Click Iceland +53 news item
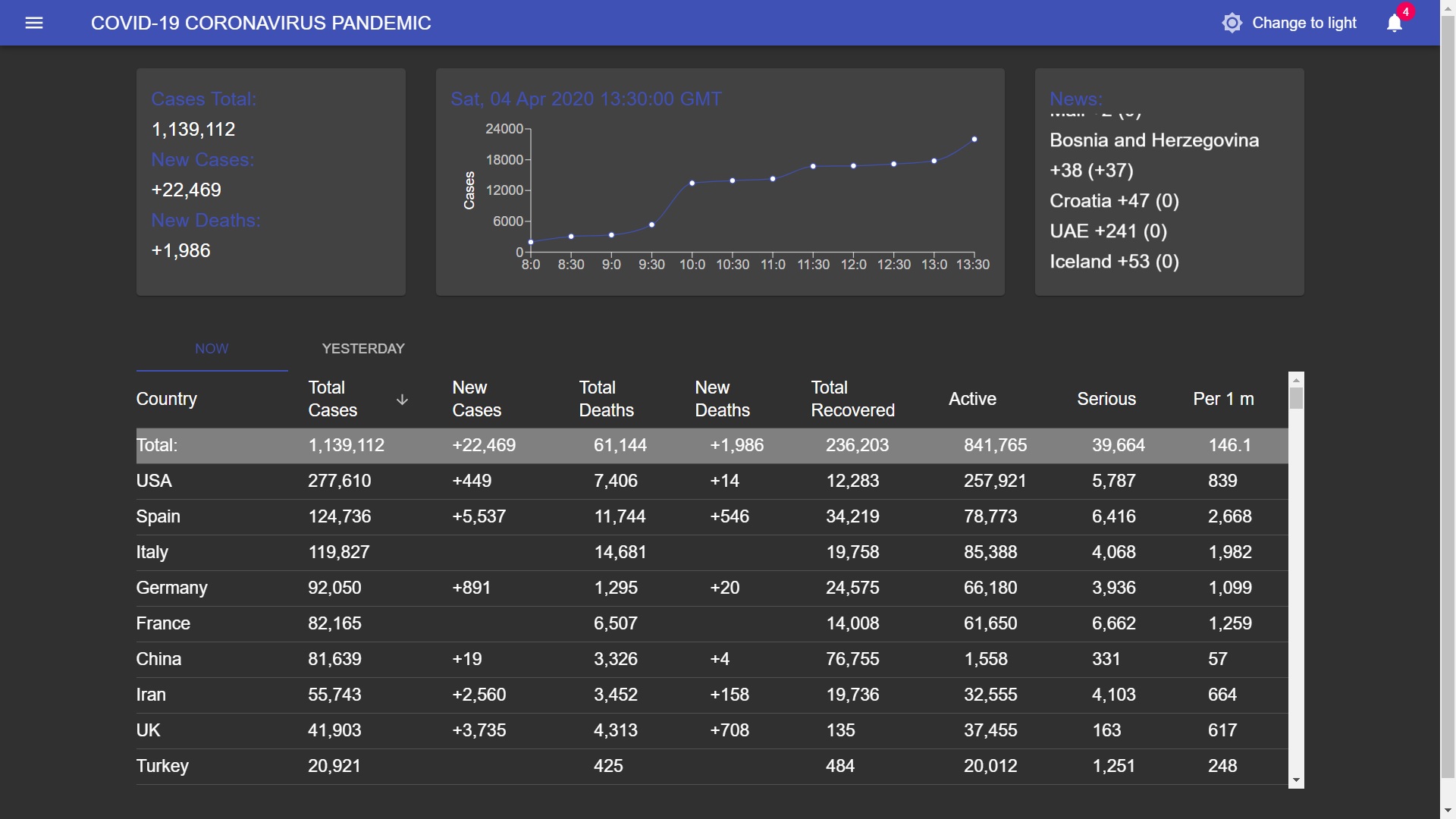 tap(1114, 262)
